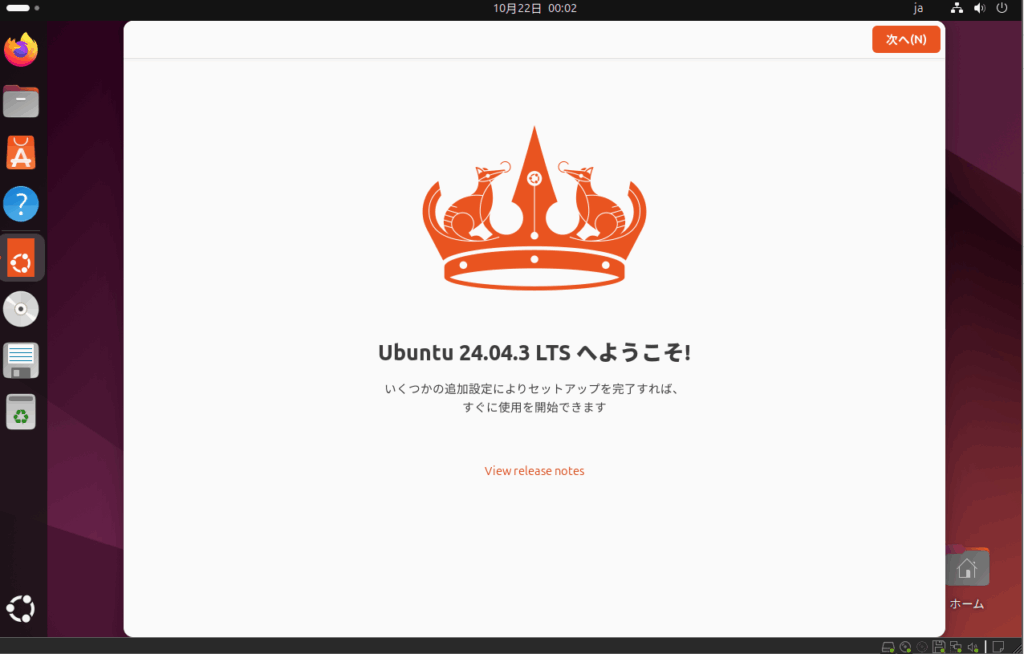1024x654 pixels.
Task: Open the Ubuntu App Center icon
Action: [21, 153]
